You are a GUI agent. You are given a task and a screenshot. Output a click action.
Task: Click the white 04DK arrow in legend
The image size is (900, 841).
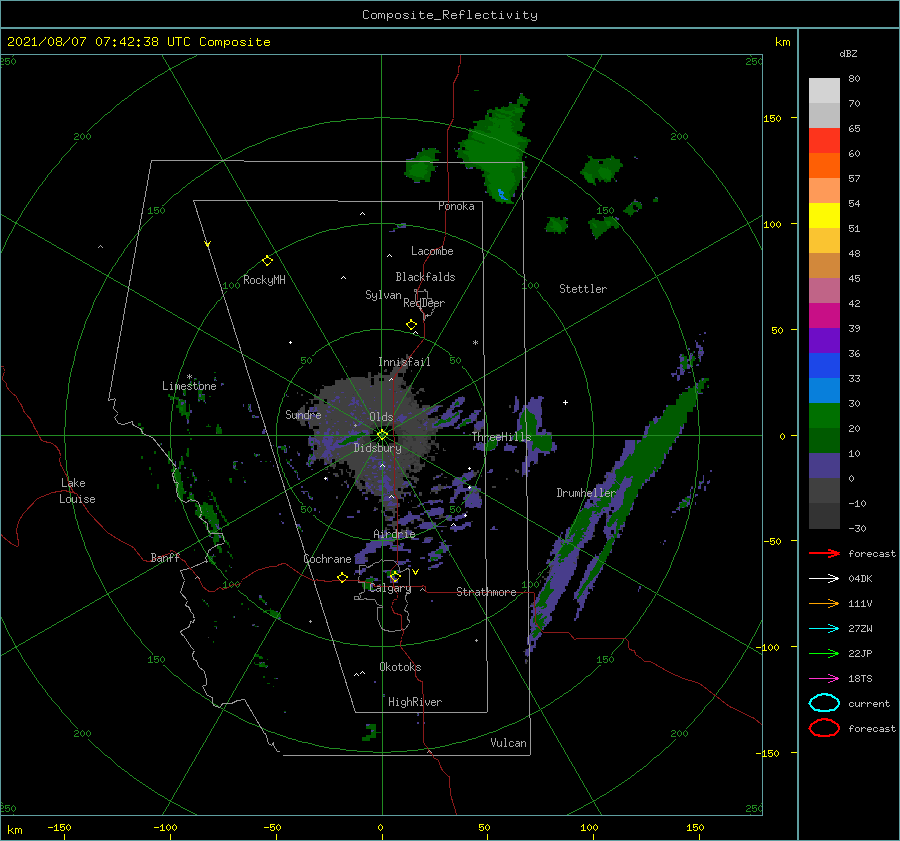(824, 579)
